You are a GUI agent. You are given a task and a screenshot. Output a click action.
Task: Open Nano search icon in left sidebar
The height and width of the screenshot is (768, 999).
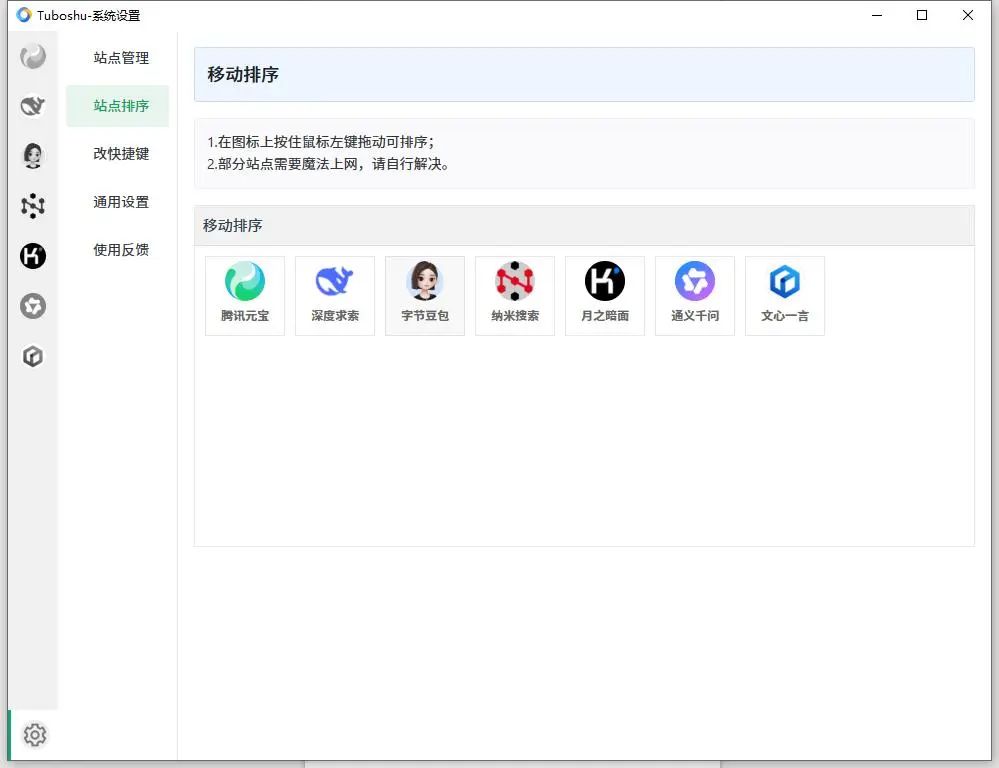point(32,205)
